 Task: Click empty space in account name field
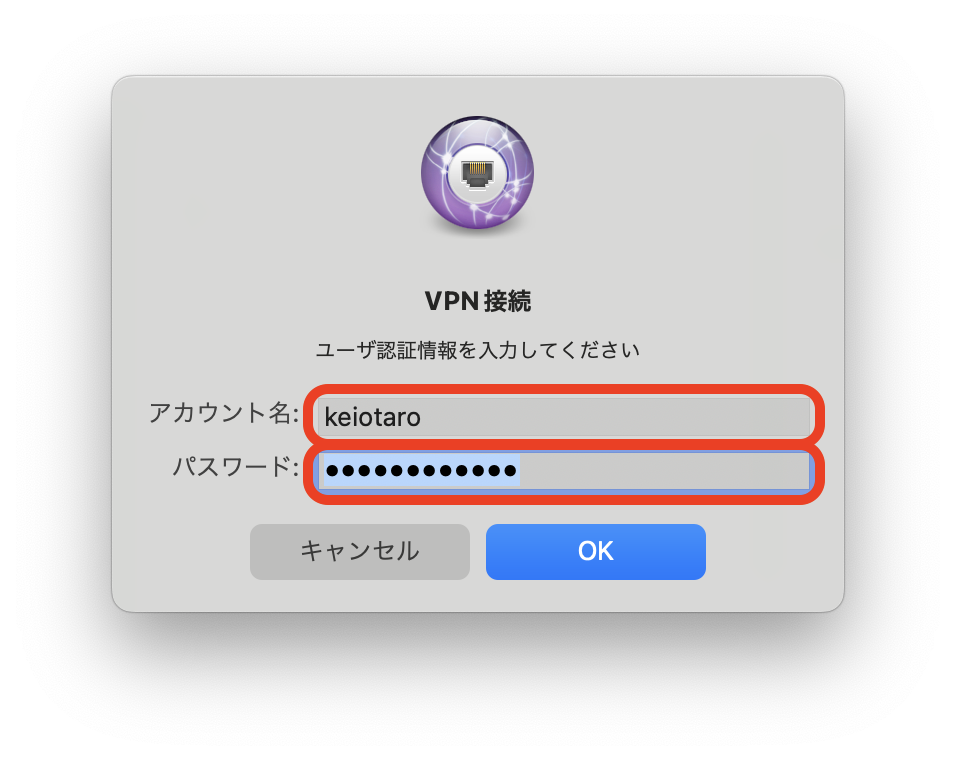coord(616,417)
